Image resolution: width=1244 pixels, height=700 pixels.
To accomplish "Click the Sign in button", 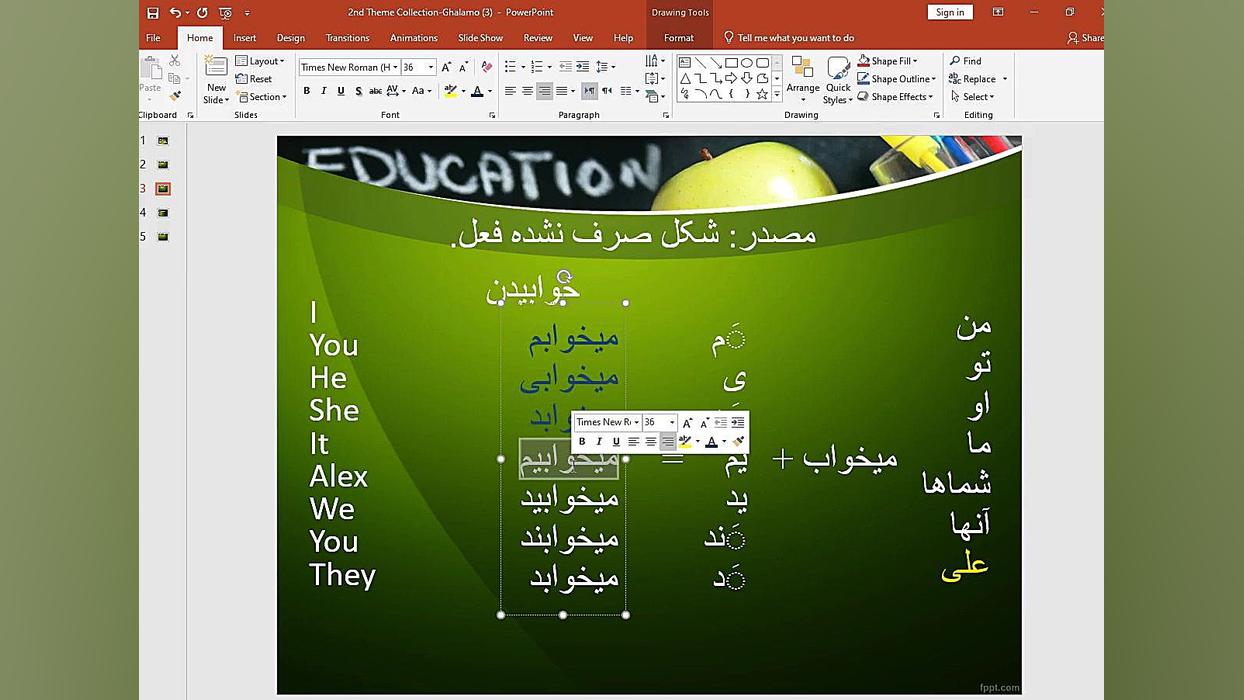I will coord(950,12).
